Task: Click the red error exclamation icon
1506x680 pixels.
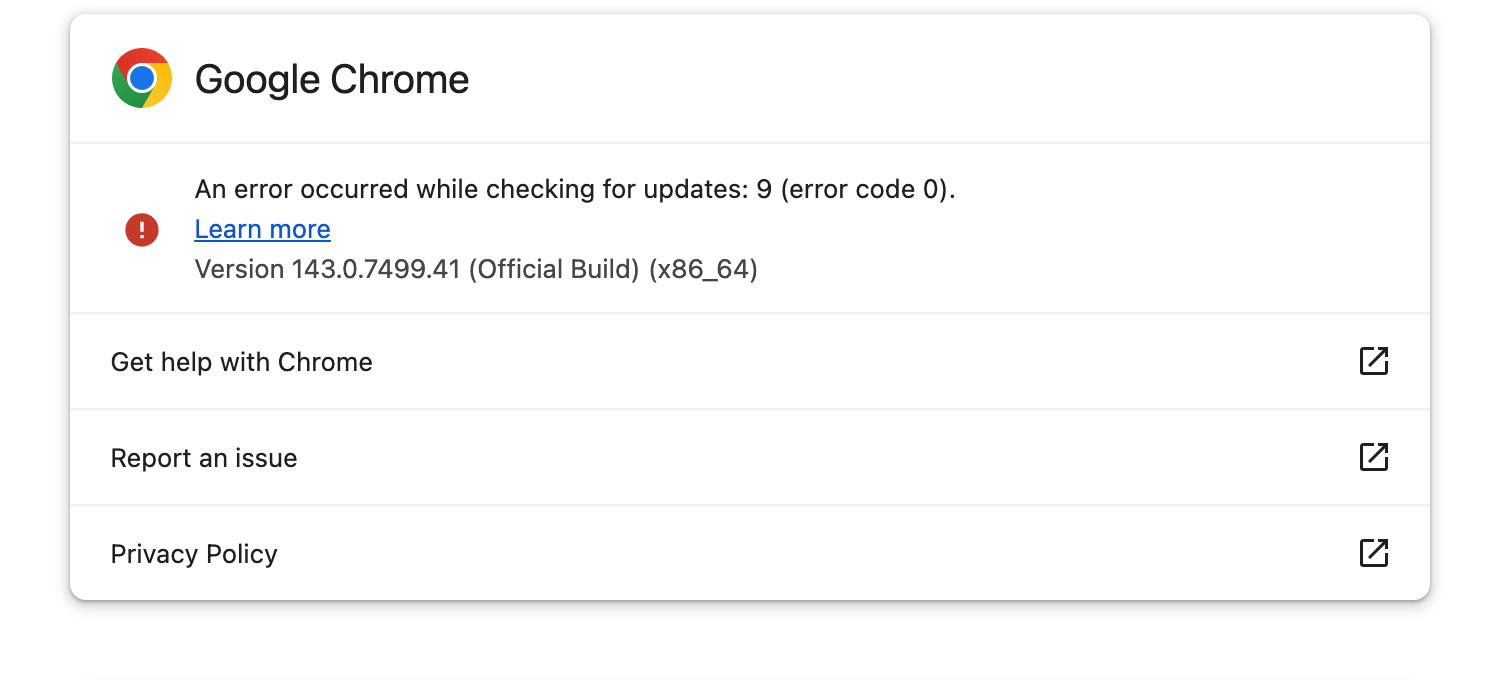Action: pyautogui.click(x=142, y=229)
